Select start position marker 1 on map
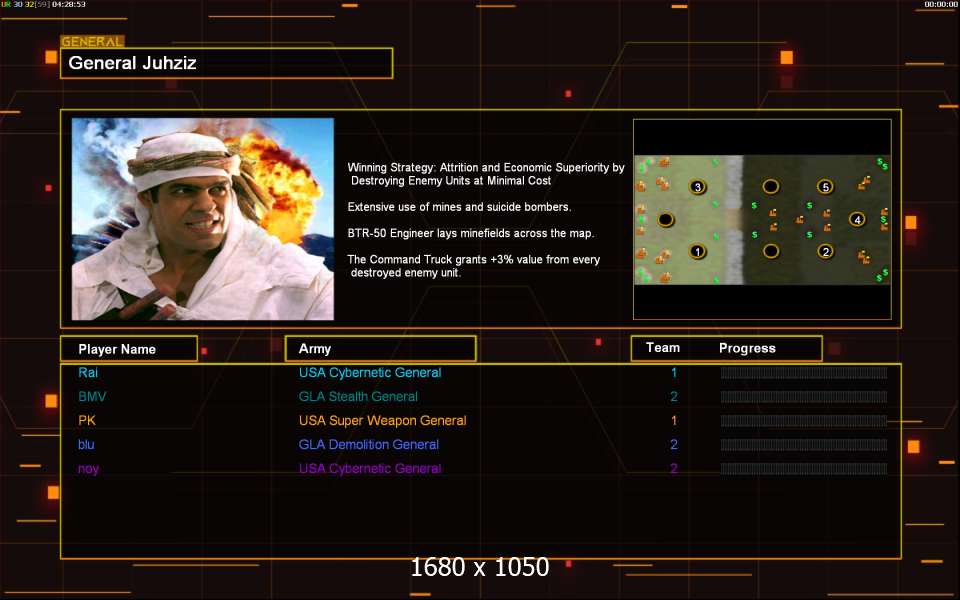The image size is (960, 600). (697, 251)
